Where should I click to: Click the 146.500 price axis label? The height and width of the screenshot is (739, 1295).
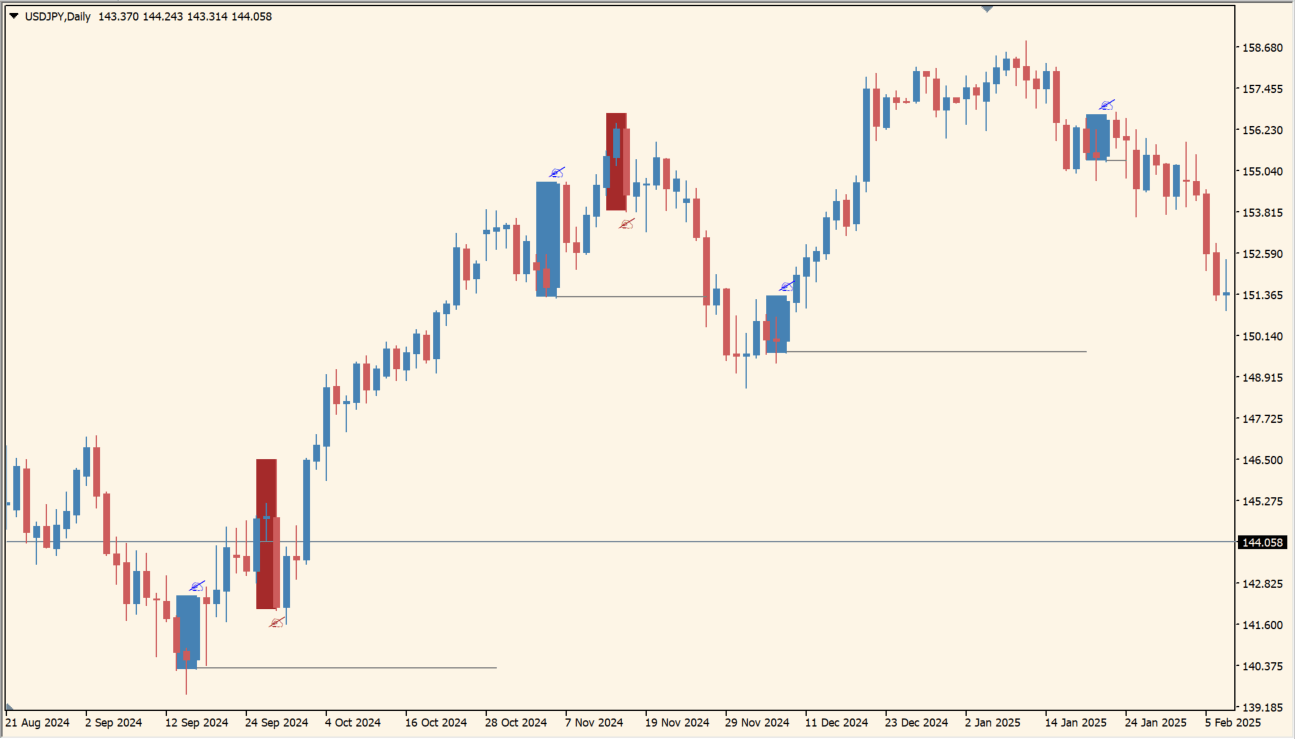pyautogui.click(x=1262, y=460)
